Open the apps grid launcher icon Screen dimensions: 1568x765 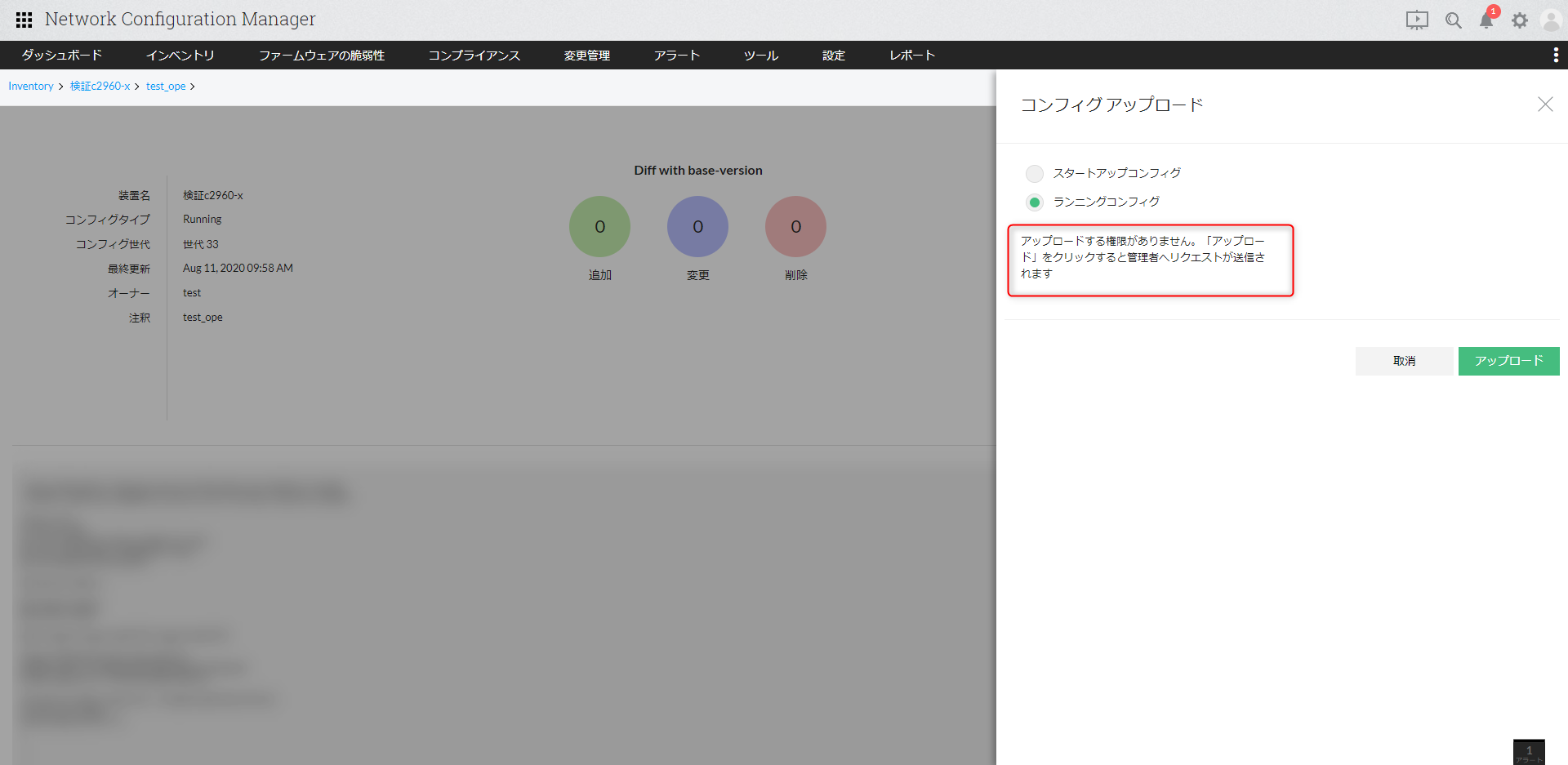[x=24, y=20]
